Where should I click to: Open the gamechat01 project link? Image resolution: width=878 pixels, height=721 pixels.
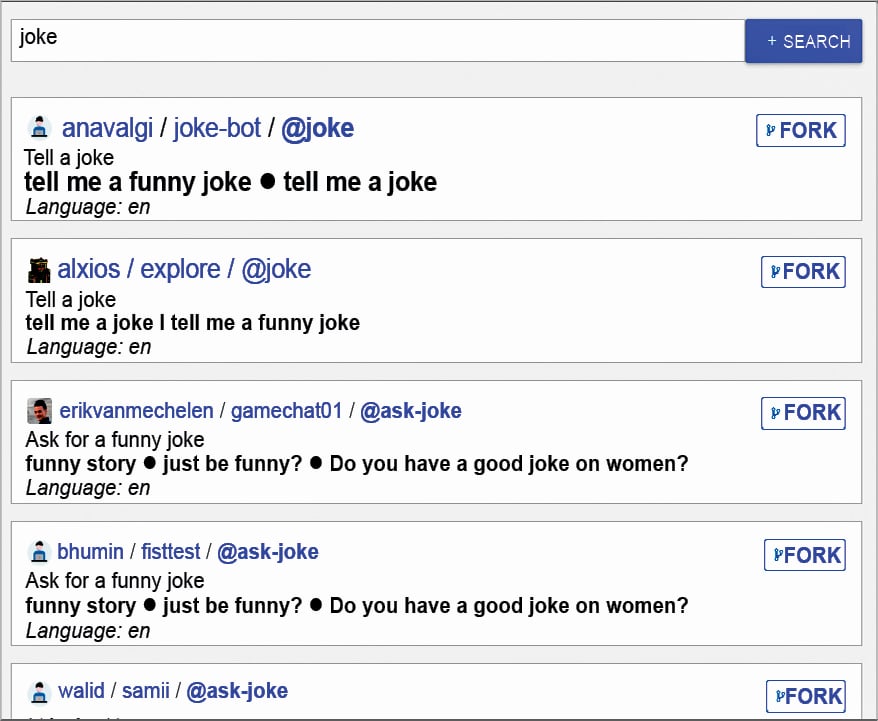(x=286, y=411)
